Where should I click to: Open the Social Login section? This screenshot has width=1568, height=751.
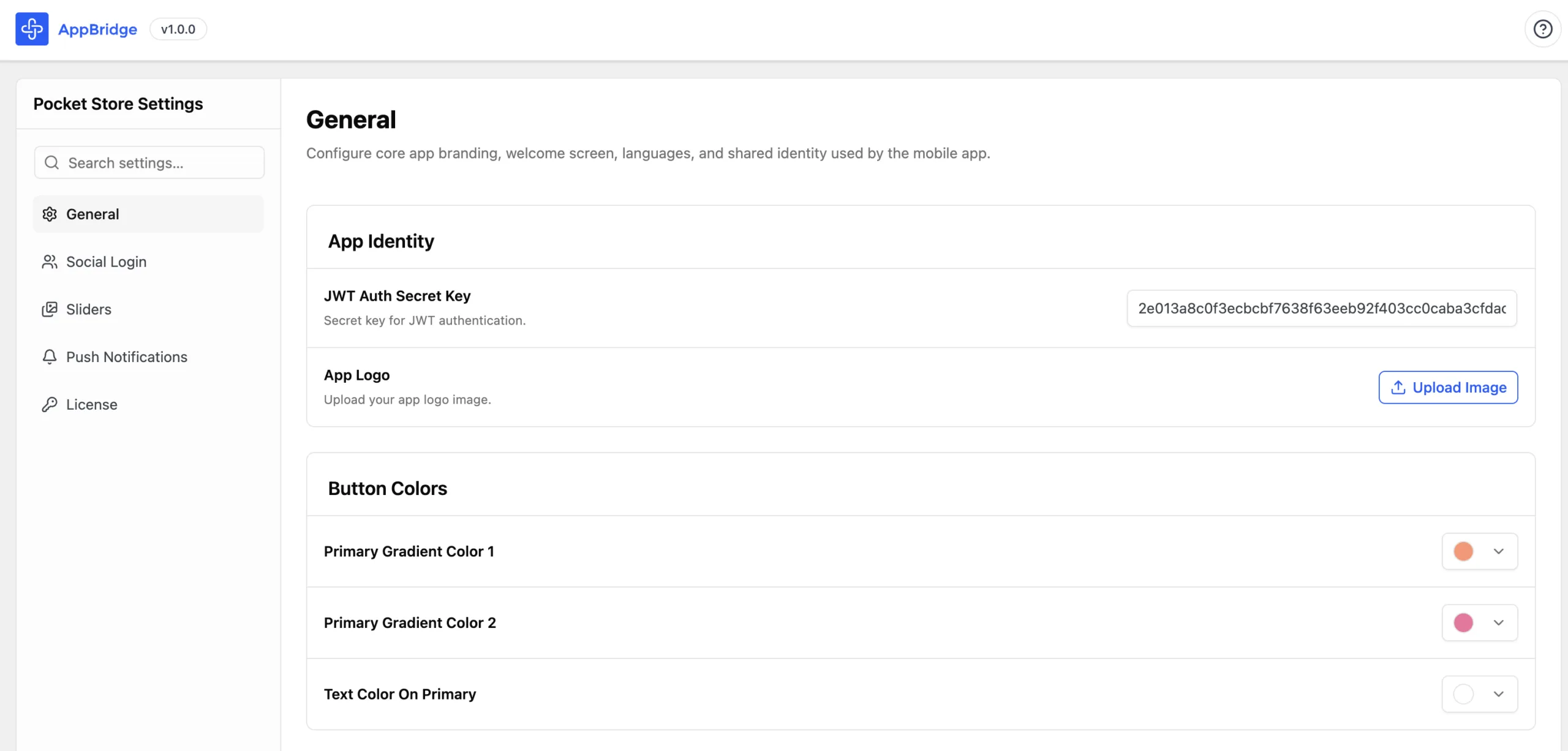(x=148, y=262)
